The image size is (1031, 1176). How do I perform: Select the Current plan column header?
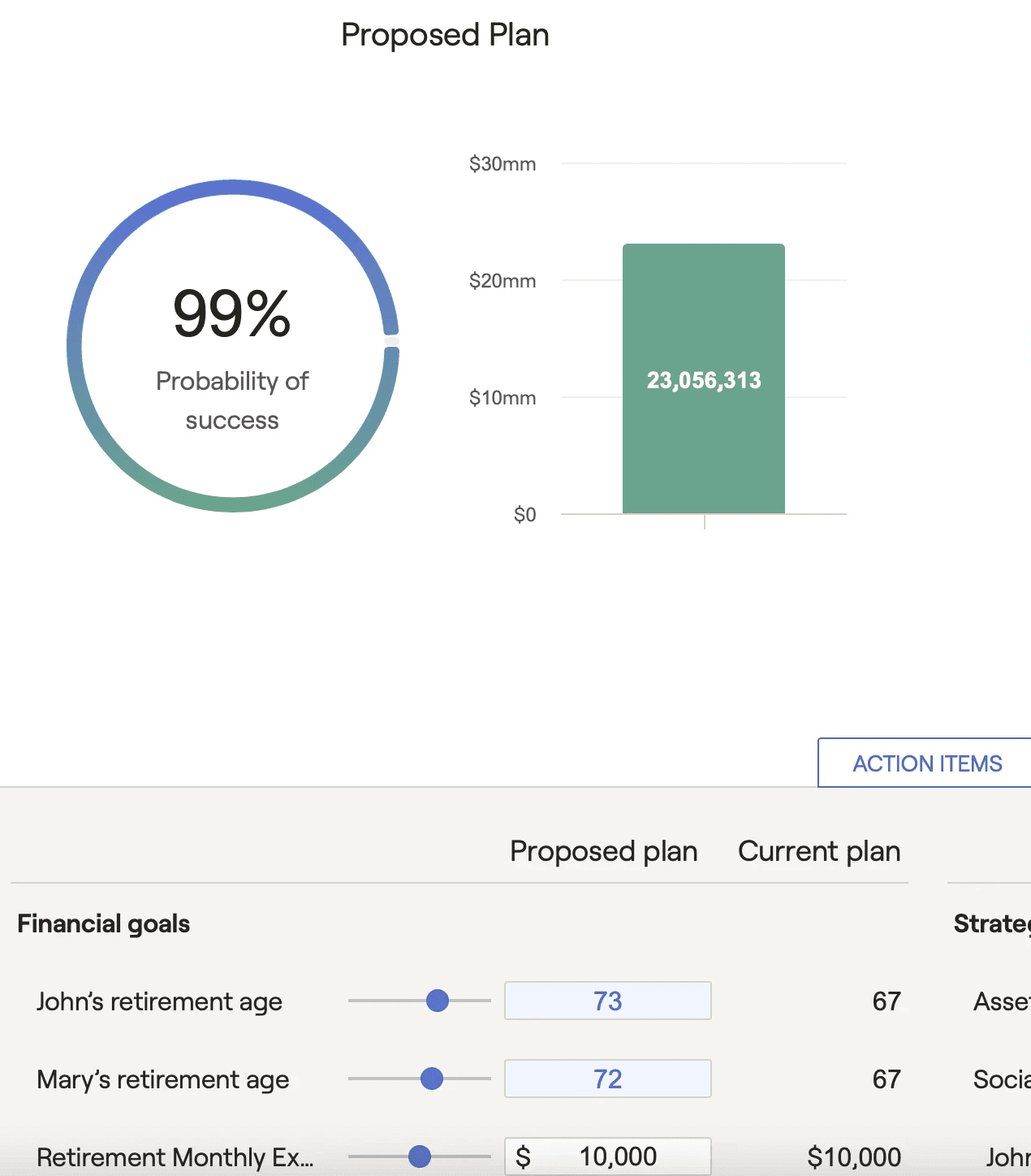pyautogui.click(x=818, y=851)
